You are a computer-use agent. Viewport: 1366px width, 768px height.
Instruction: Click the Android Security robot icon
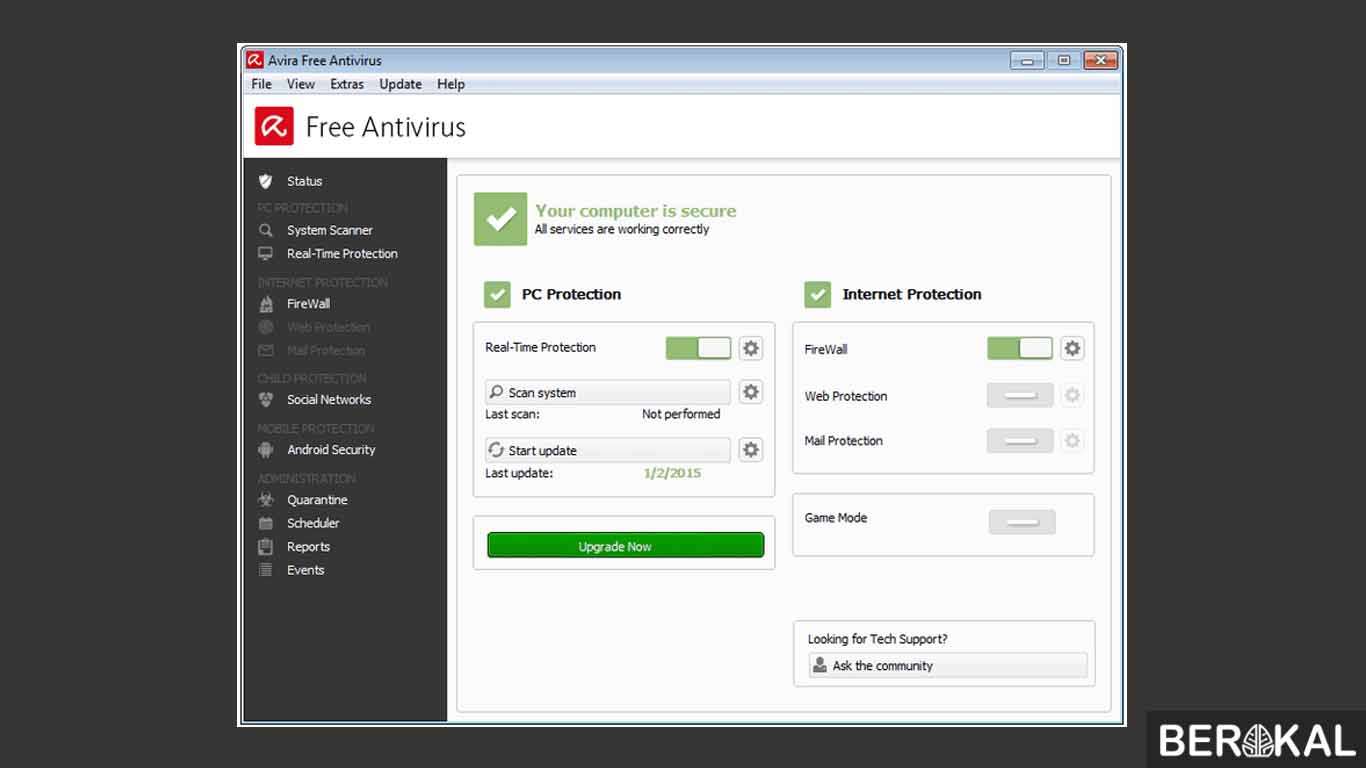[265, 450]
